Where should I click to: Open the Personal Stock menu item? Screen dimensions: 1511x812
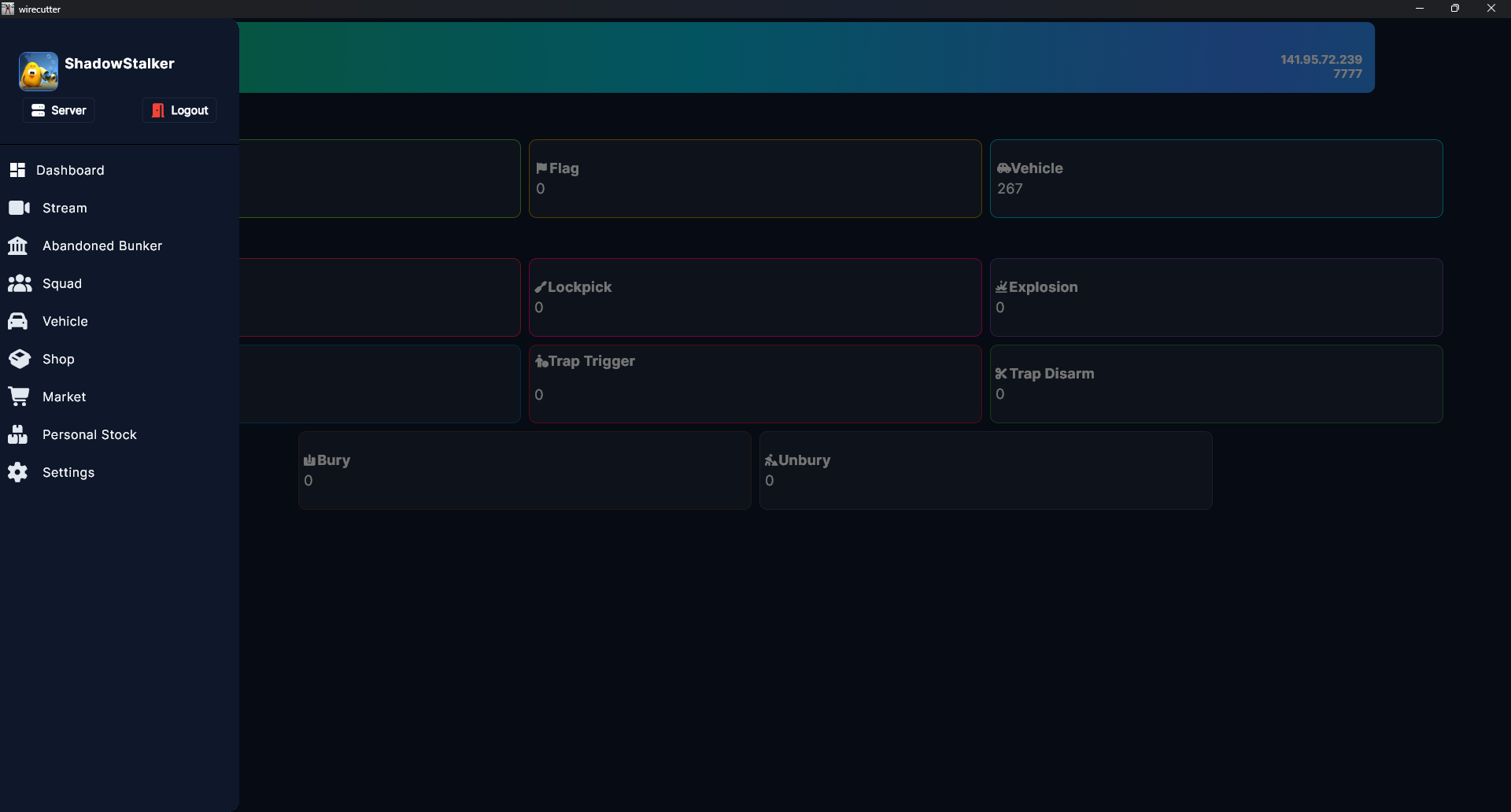click(x=89, y=434)
